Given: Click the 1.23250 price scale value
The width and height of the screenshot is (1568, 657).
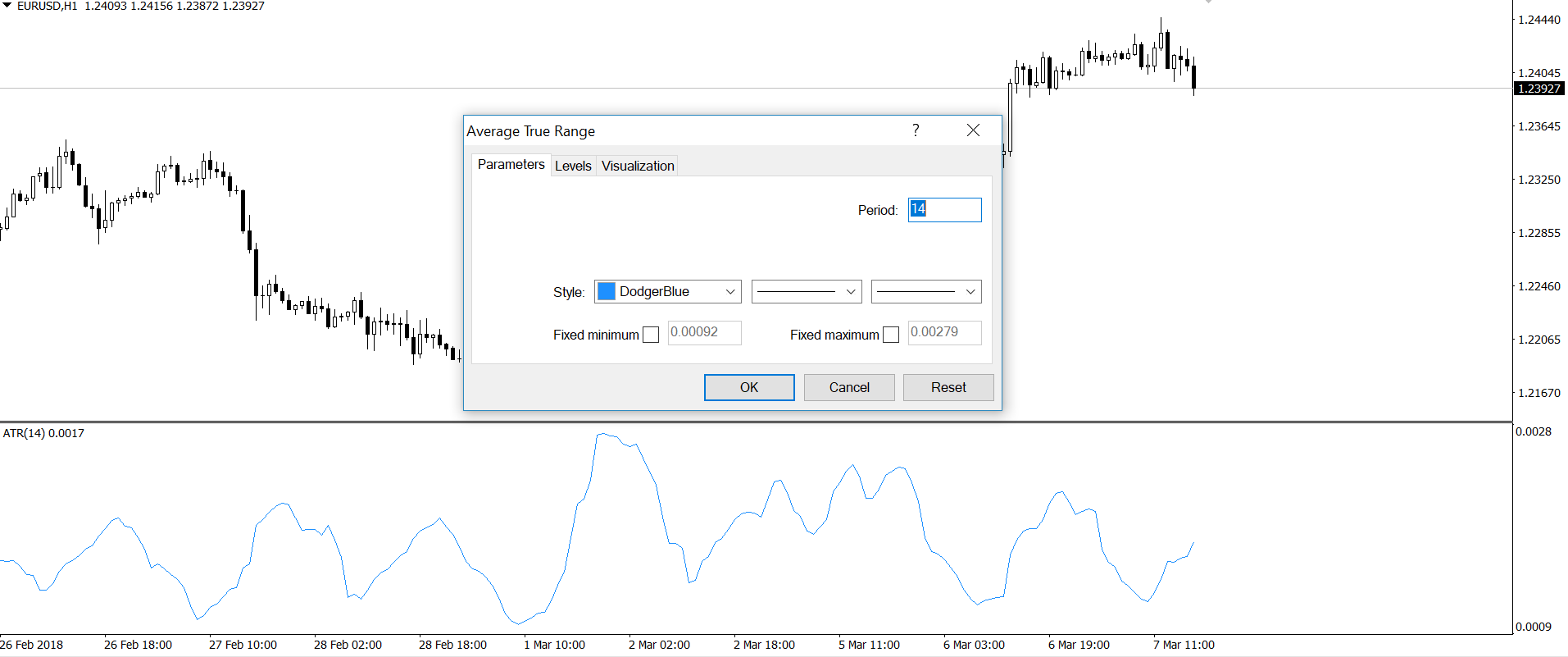Looking at the screenshot, I should 1539,180.
